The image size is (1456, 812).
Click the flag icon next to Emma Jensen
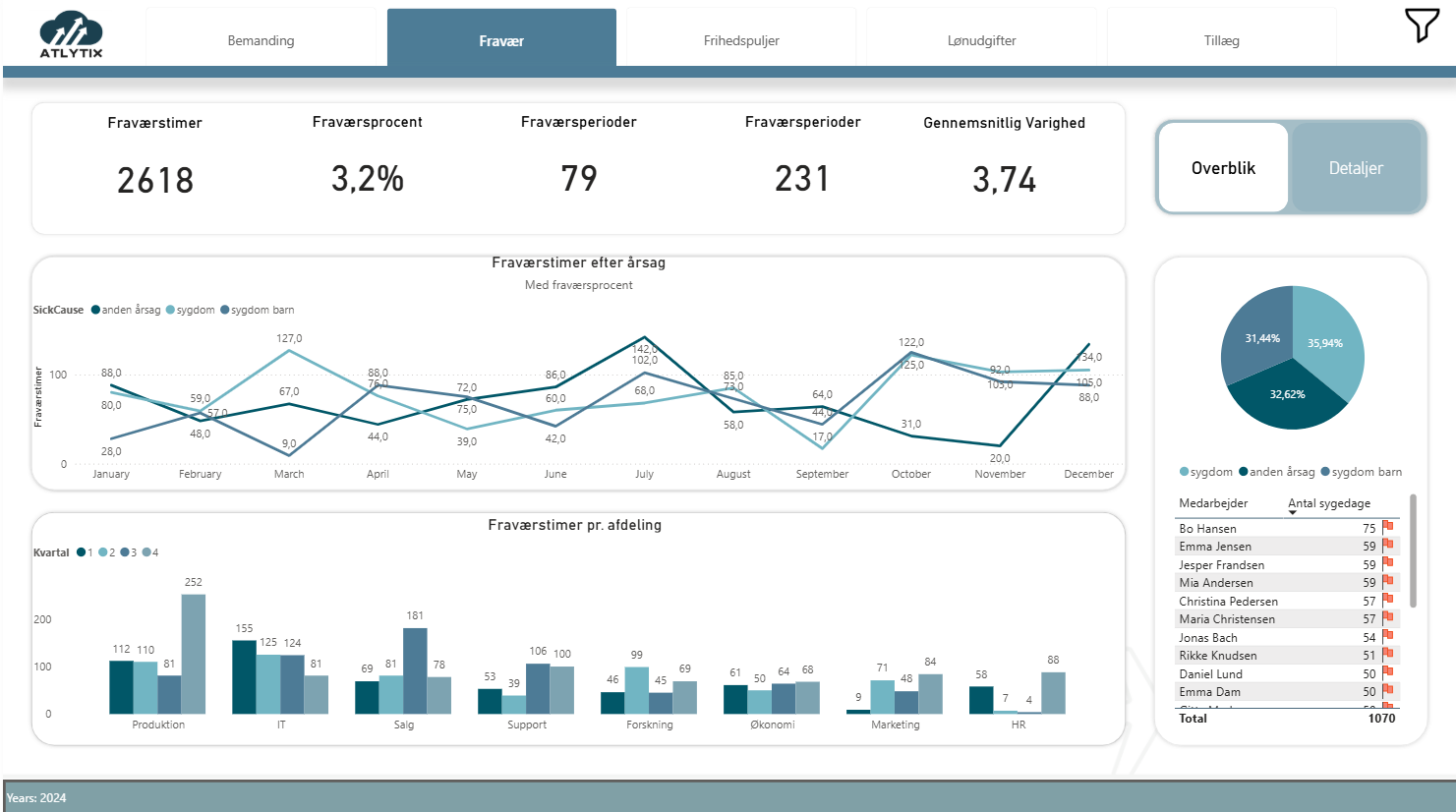click(1387, 546)
